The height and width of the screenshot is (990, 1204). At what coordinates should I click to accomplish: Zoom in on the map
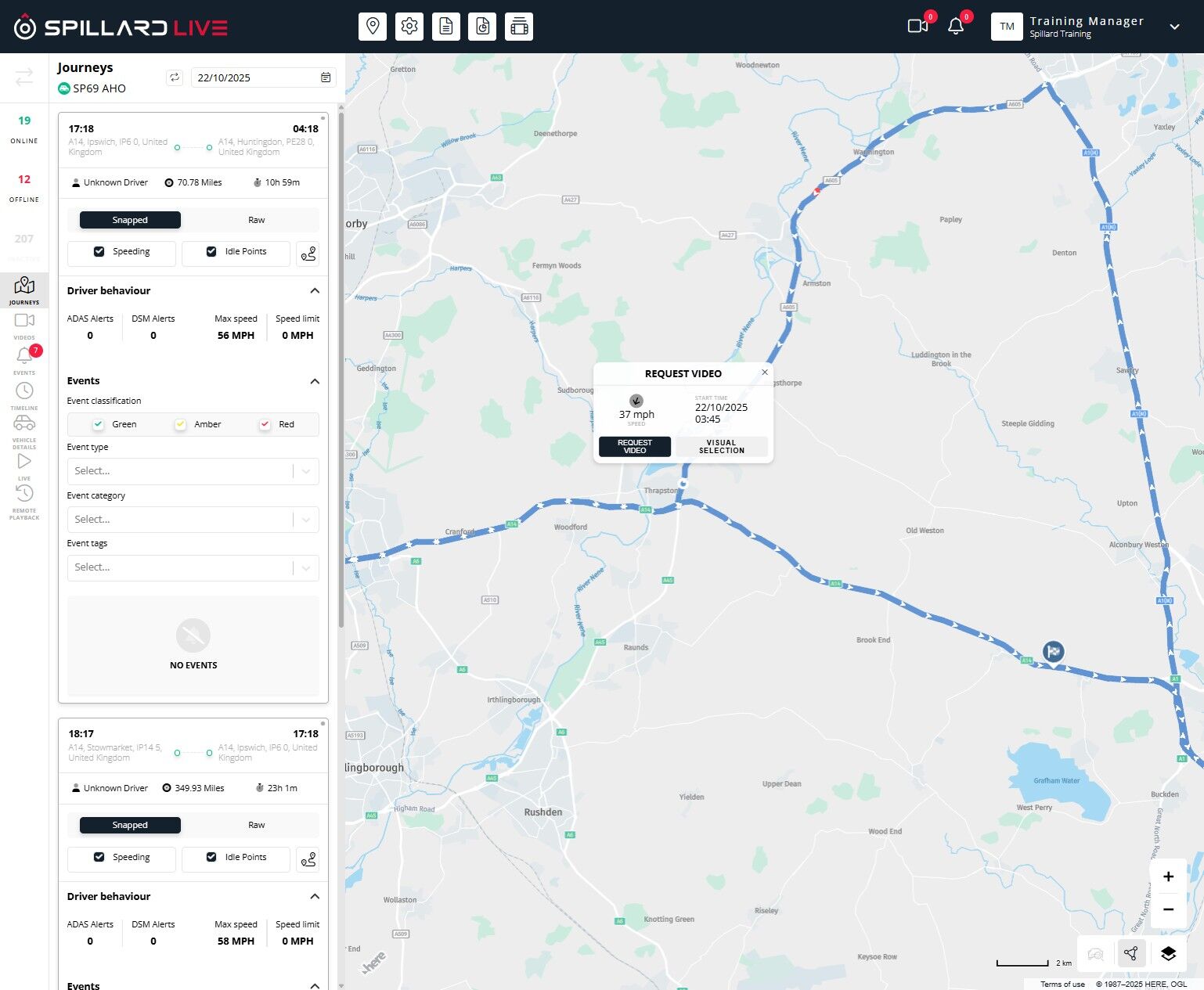[1168, 877]
